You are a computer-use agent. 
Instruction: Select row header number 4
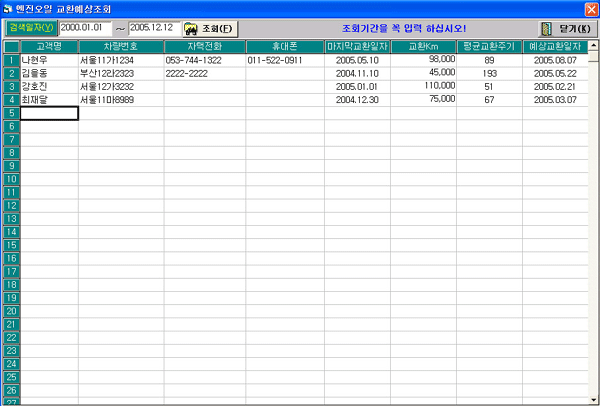(x=11, y=100)
